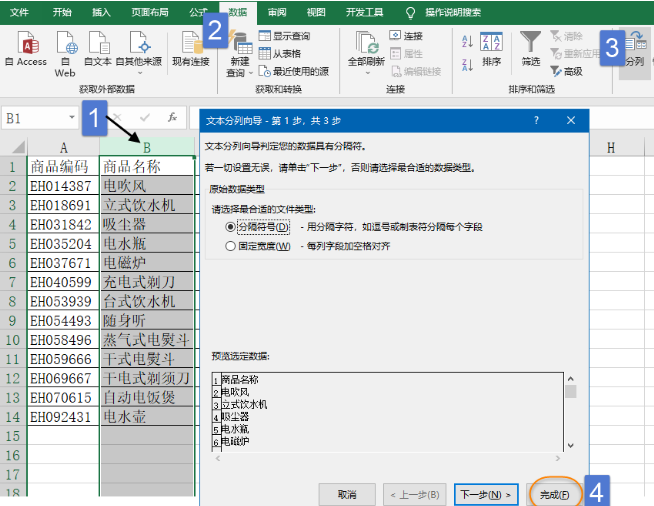Click 清除 clear filter

coord(566,36)
